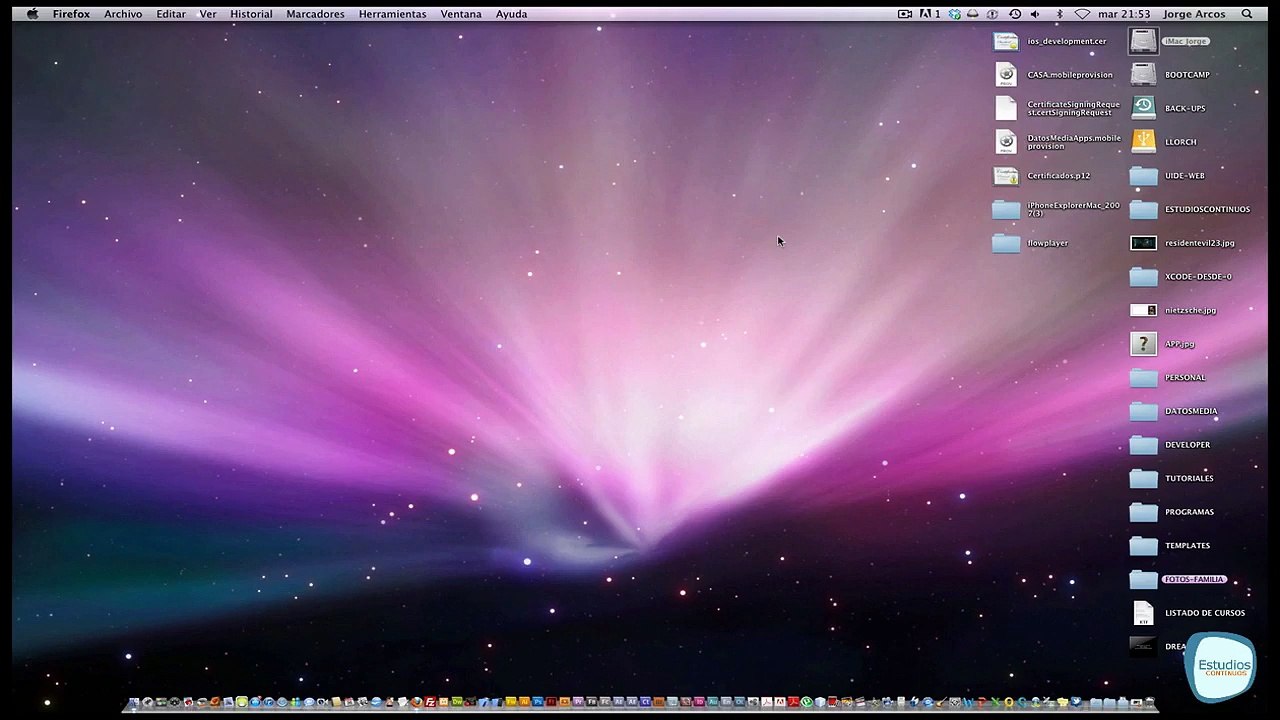The image size is (1280, 720).
Task: Open the volume control in menu bar
Action: click(1036, 14)
